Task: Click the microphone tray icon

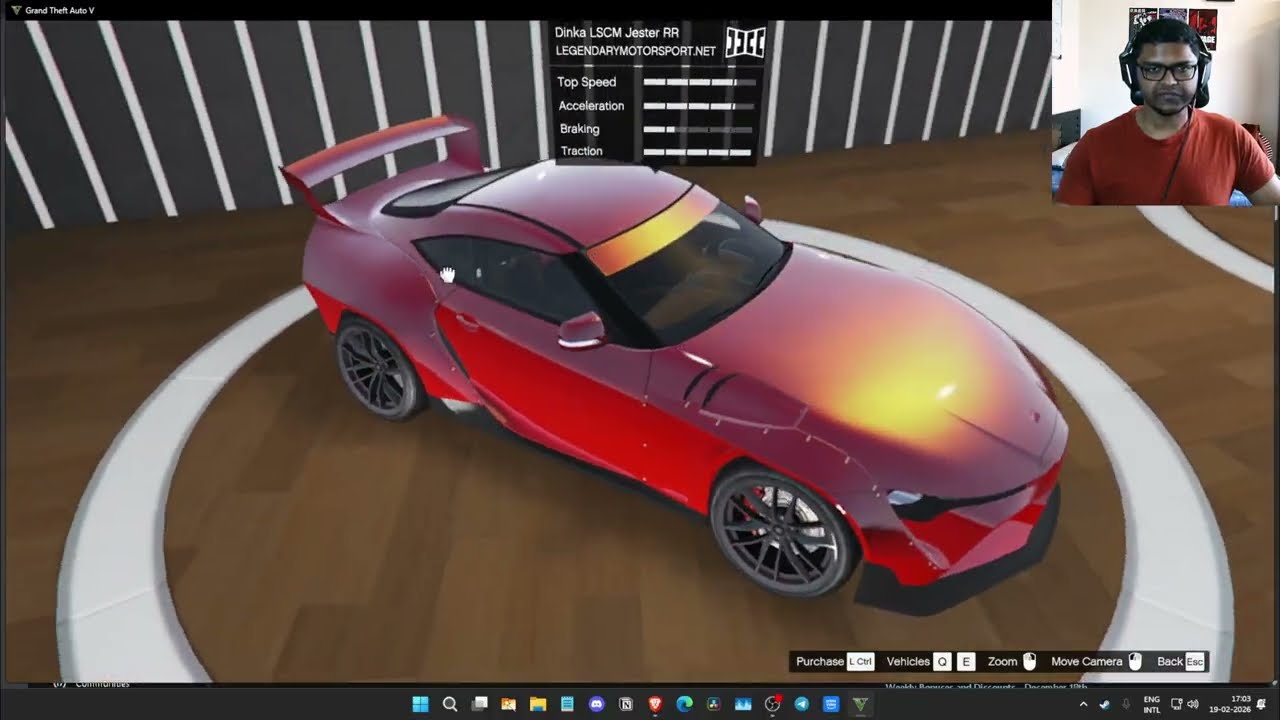Action: (1126, 704)
